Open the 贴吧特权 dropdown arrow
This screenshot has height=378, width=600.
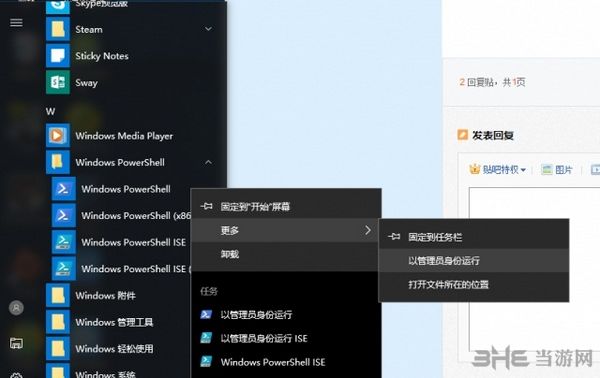click(523, 169)
